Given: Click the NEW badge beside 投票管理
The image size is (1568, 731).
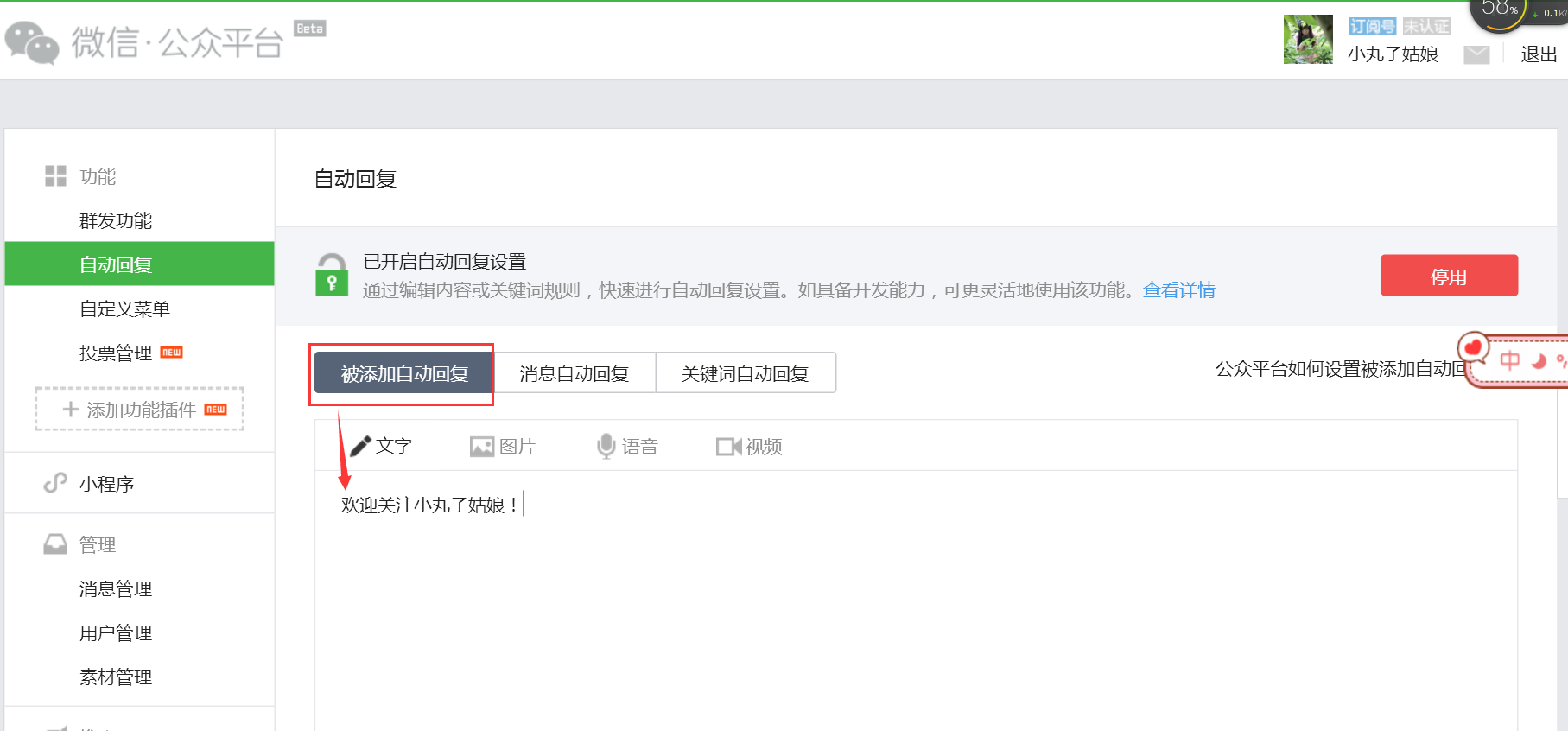Looking at the screenshot, I should [172, 353].
